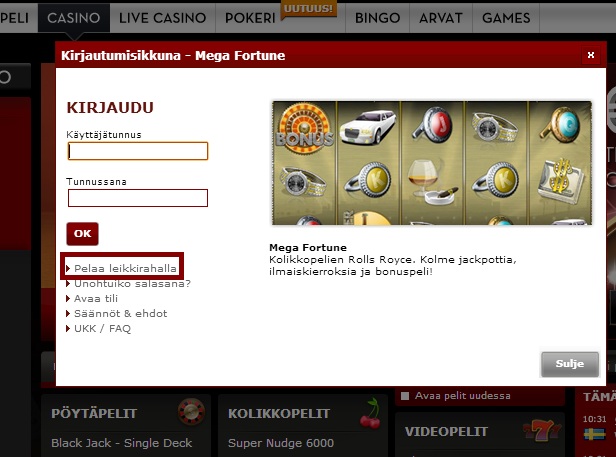Click the triangle beside Säännöt & ehdot
Viewport: 616px width, 457px height.
tap(68, 314)
